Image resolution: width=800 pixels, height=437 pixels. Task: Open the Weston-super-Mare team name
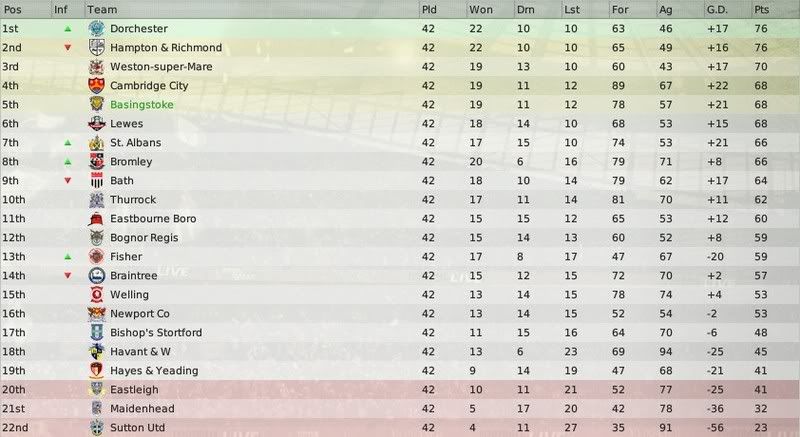pos(161,67)
